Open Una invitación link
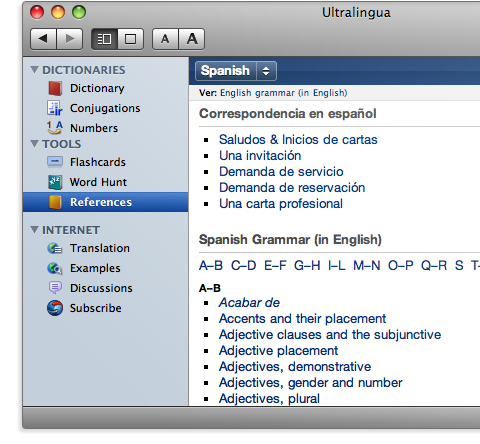Viewport: 480px width, 444px height. tap(260, 155)
